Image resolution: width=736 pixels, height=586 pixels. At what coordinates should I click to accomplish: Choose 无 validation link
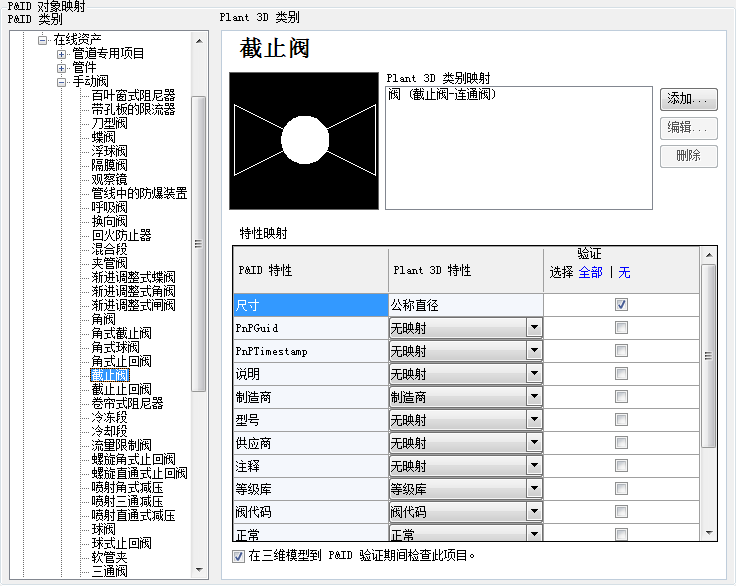[624, 272]
